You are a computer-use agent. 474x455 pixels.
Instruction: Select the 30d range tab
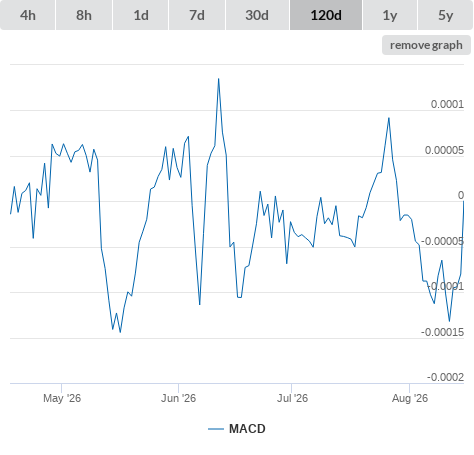point(257,15)
